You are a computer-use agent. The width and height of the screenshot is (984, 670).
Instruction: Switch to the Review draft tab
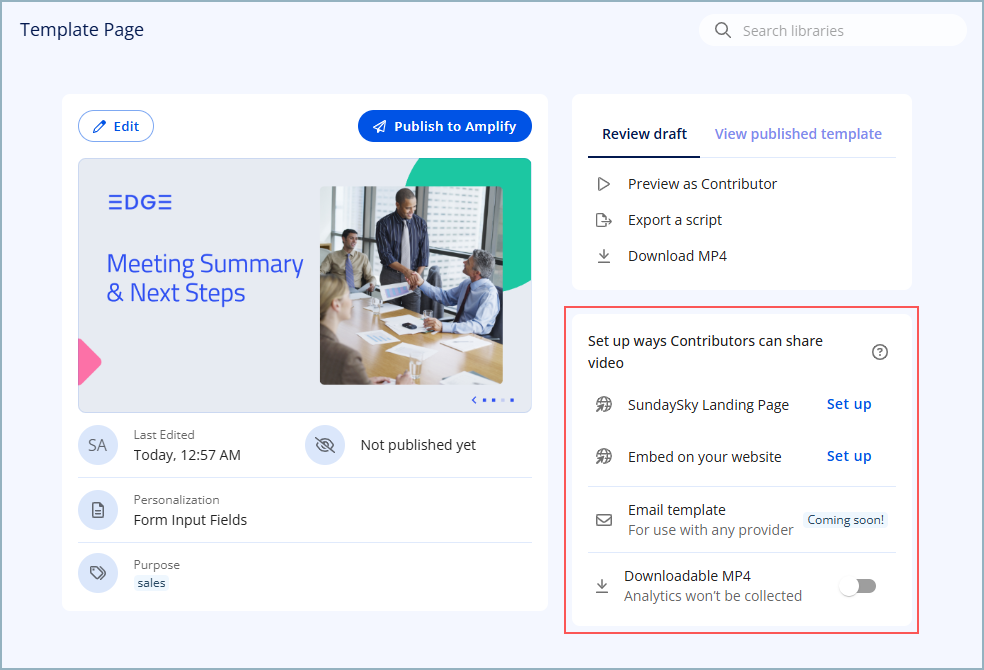(644, 134)
